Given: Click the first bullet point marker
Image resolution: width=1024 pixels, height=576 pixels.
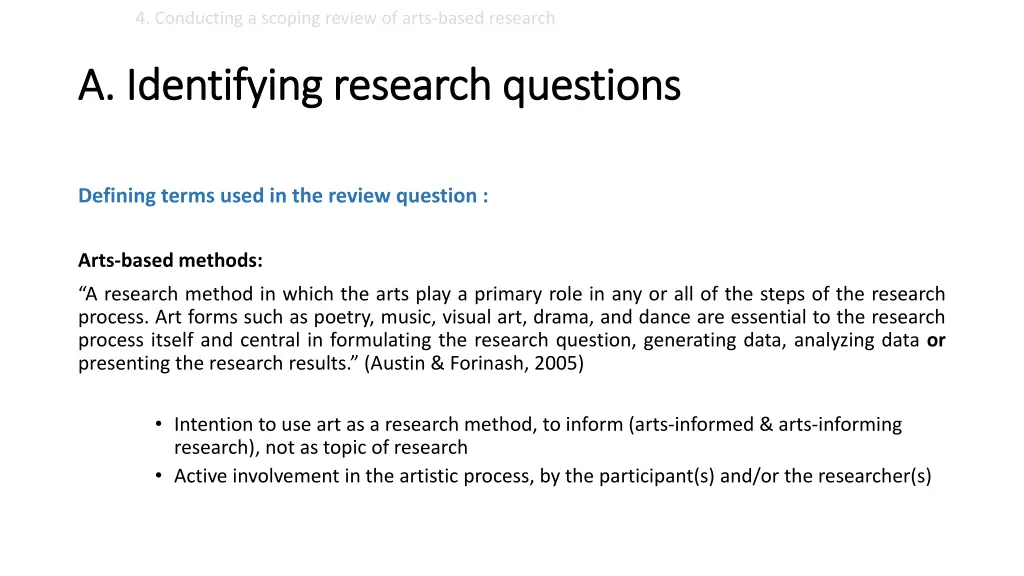Looking at the screenshot, I should point(159,424).
